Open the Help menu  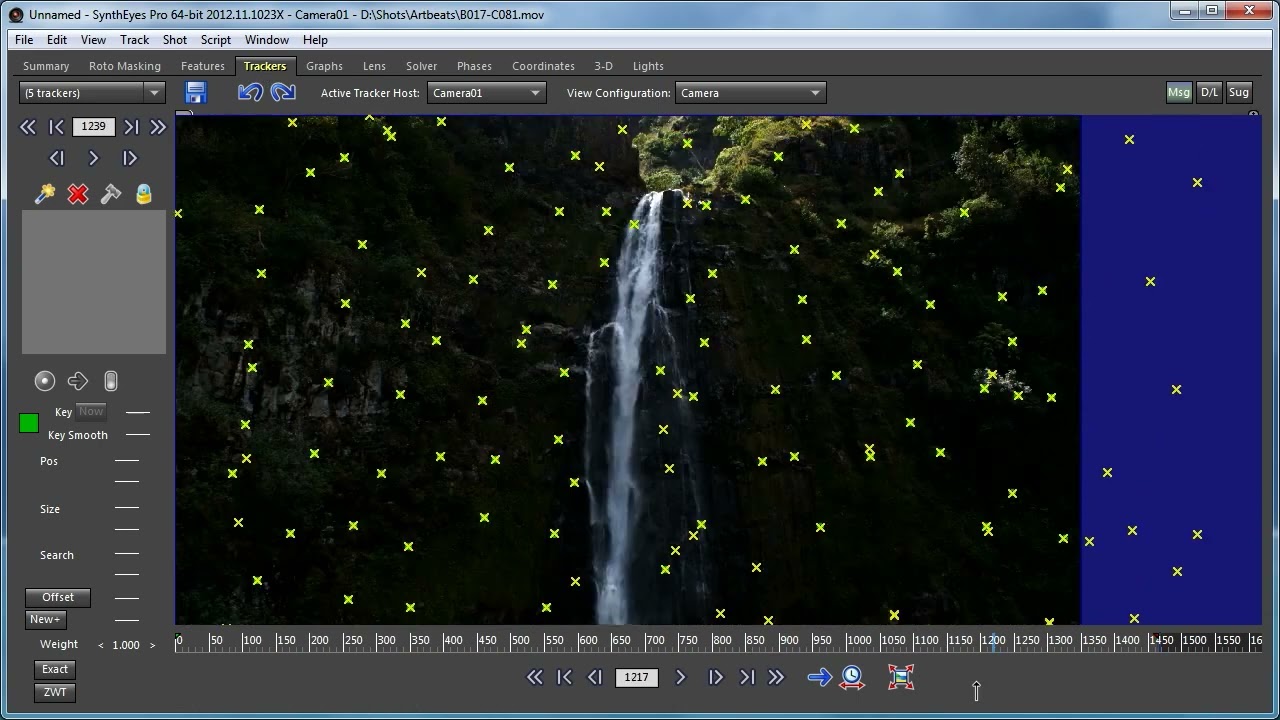315,40
